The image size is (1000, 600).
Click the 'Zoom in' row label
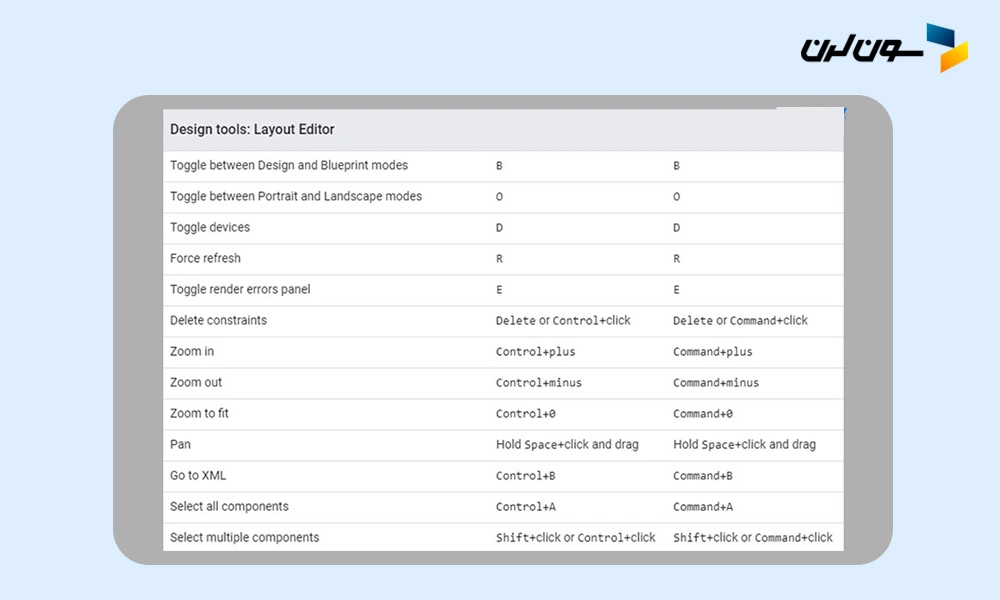[192, 351]
